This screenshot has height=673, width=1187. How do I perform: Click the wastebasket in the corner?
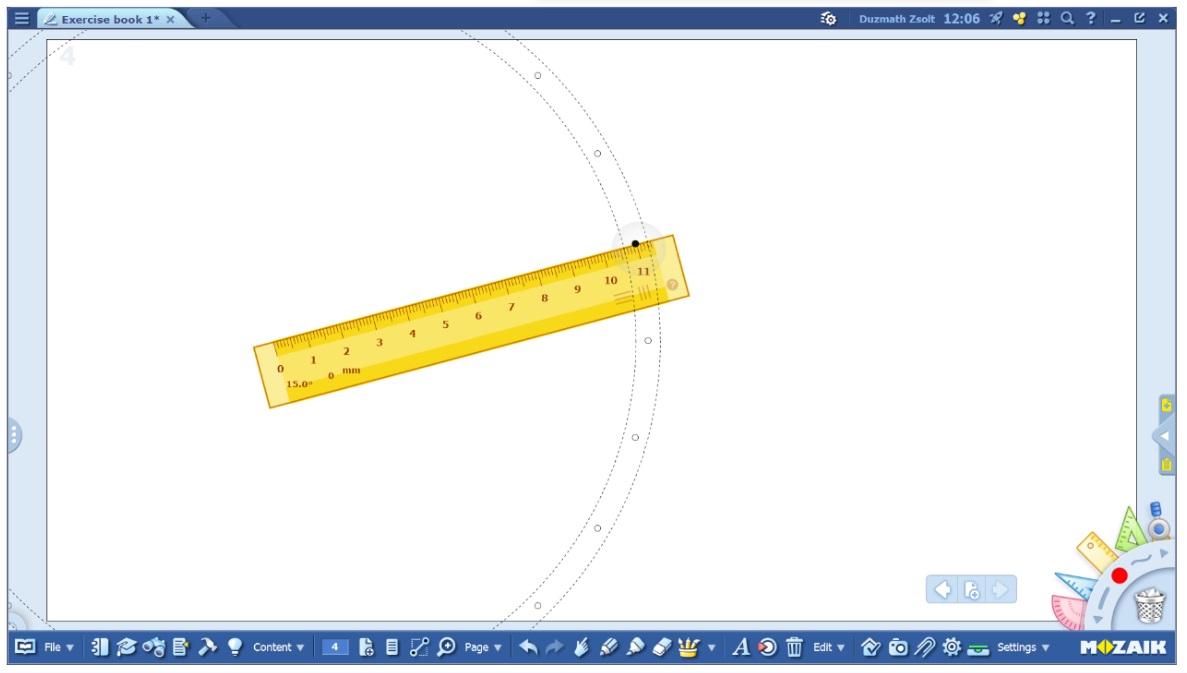point(1150,605)
